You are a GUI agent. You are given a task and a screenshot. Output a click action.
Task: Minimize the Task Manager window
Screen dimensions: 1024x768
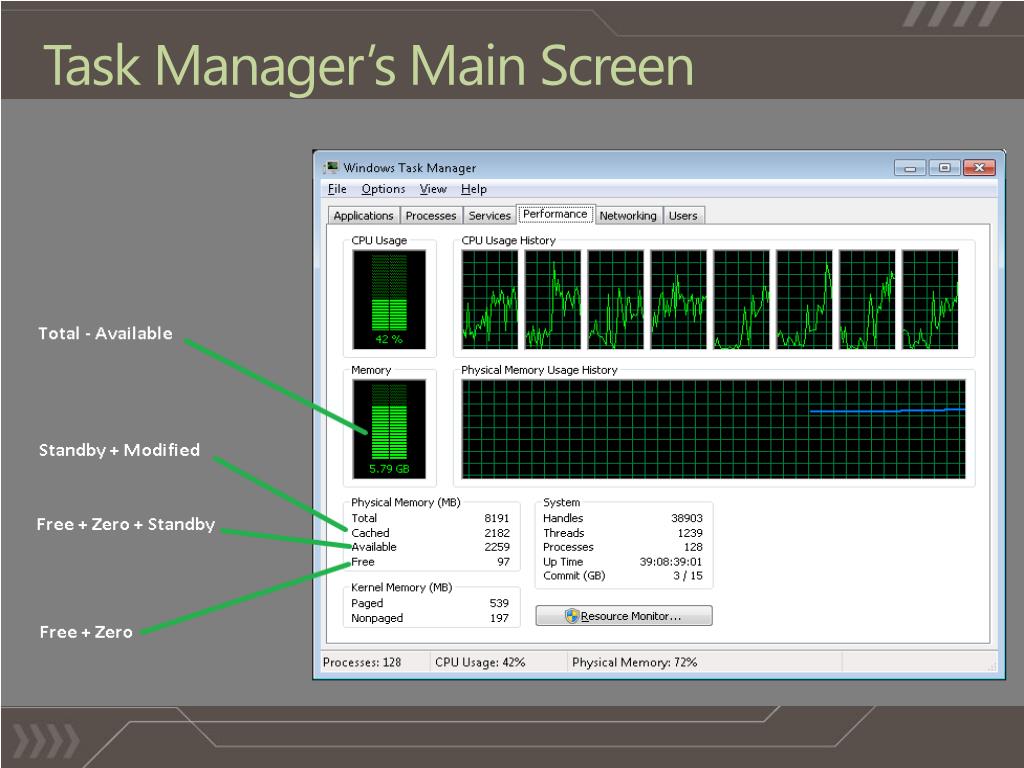pyautogui.click(x=910, y=168)
